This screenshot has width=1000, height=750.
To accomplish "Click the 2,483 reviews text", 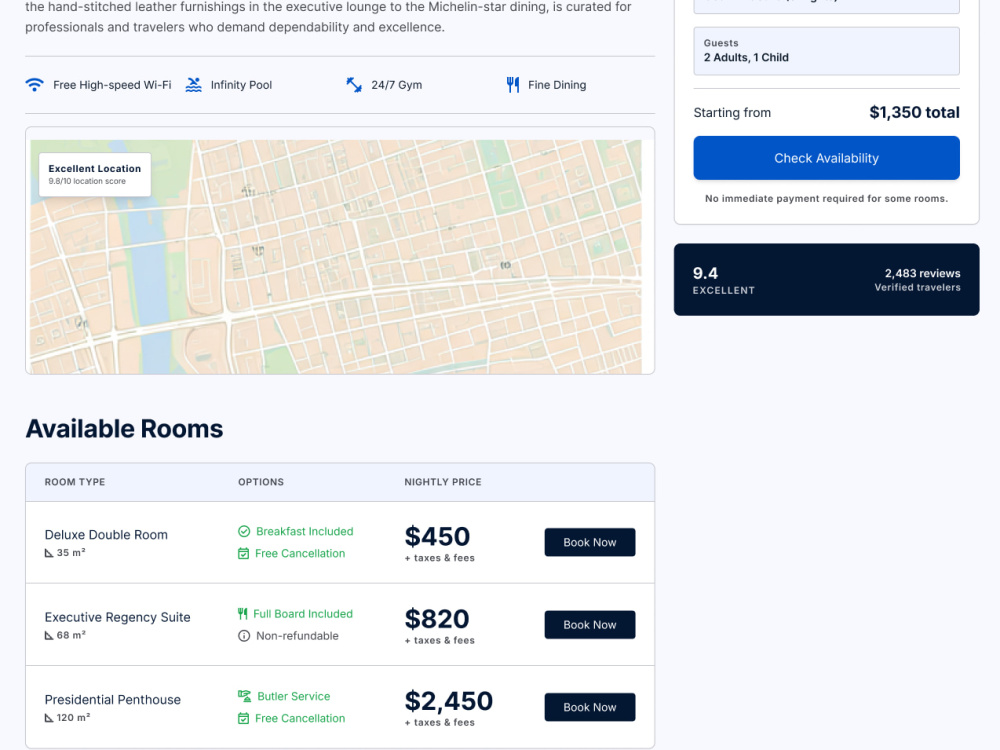I will [x=922, y=273].
